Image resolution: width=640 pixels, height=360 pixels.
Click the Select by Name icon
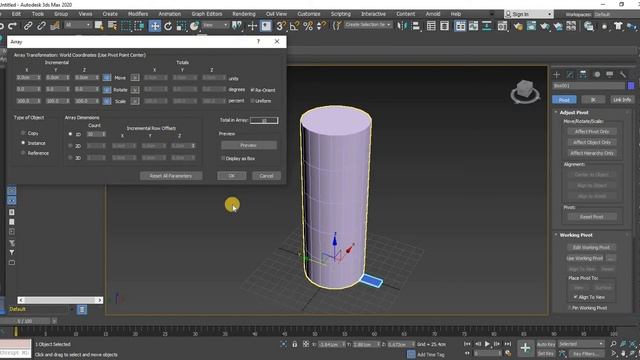(112, 26)
